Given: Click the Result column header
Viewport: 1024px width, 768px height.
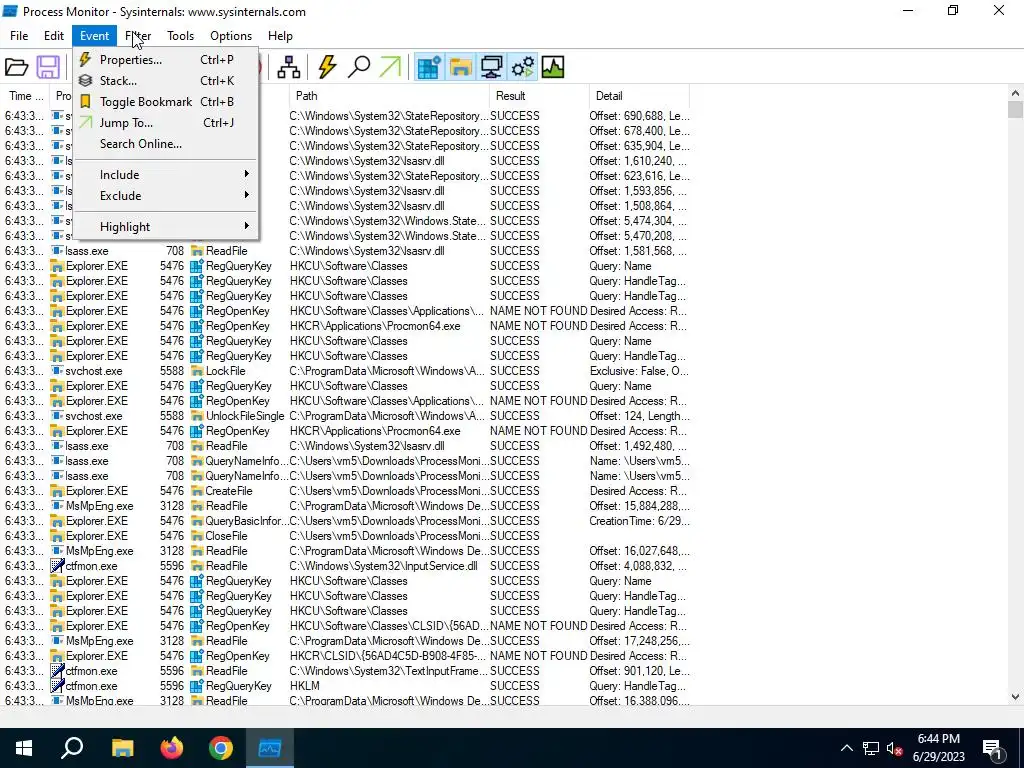Looking at the screenshot, I should (x=539, y=96).
